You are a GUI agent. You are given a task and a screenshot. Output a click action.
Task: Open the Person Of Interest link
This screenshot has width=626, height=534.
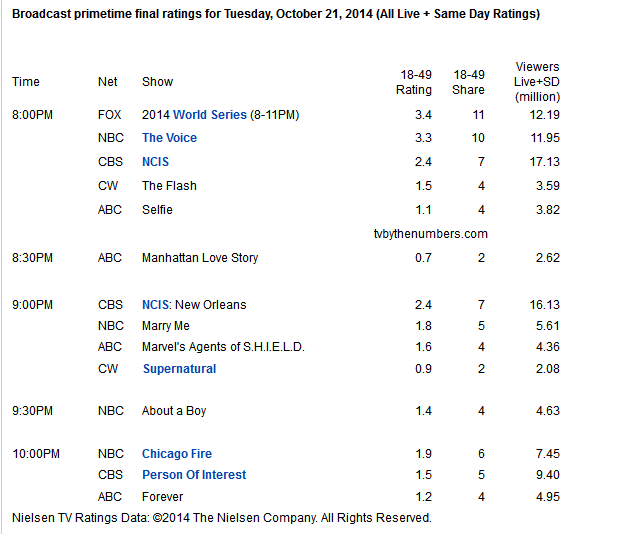coord(194,475)
